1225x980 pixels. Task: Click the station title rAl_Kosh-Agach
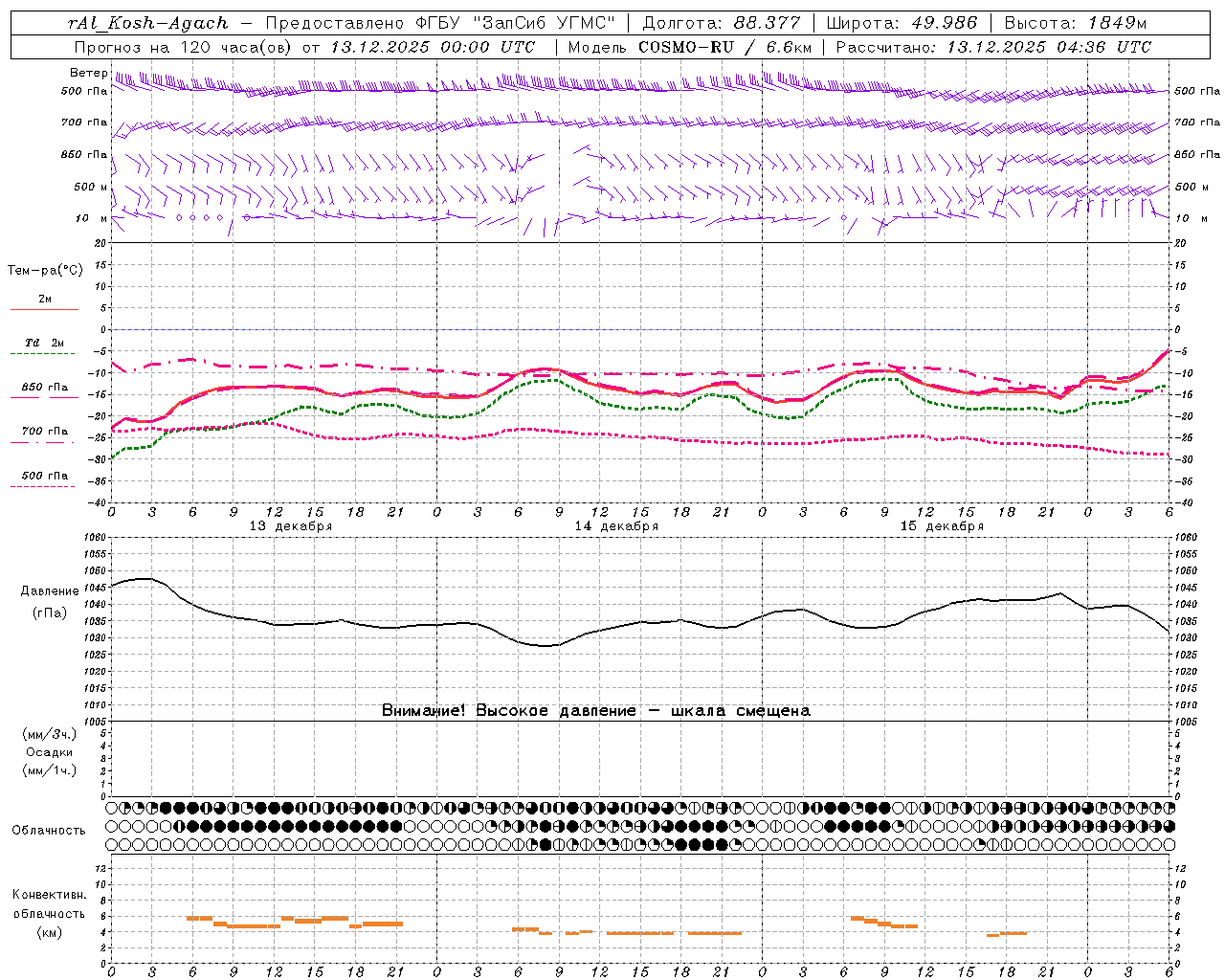click(x=148, y=23)
